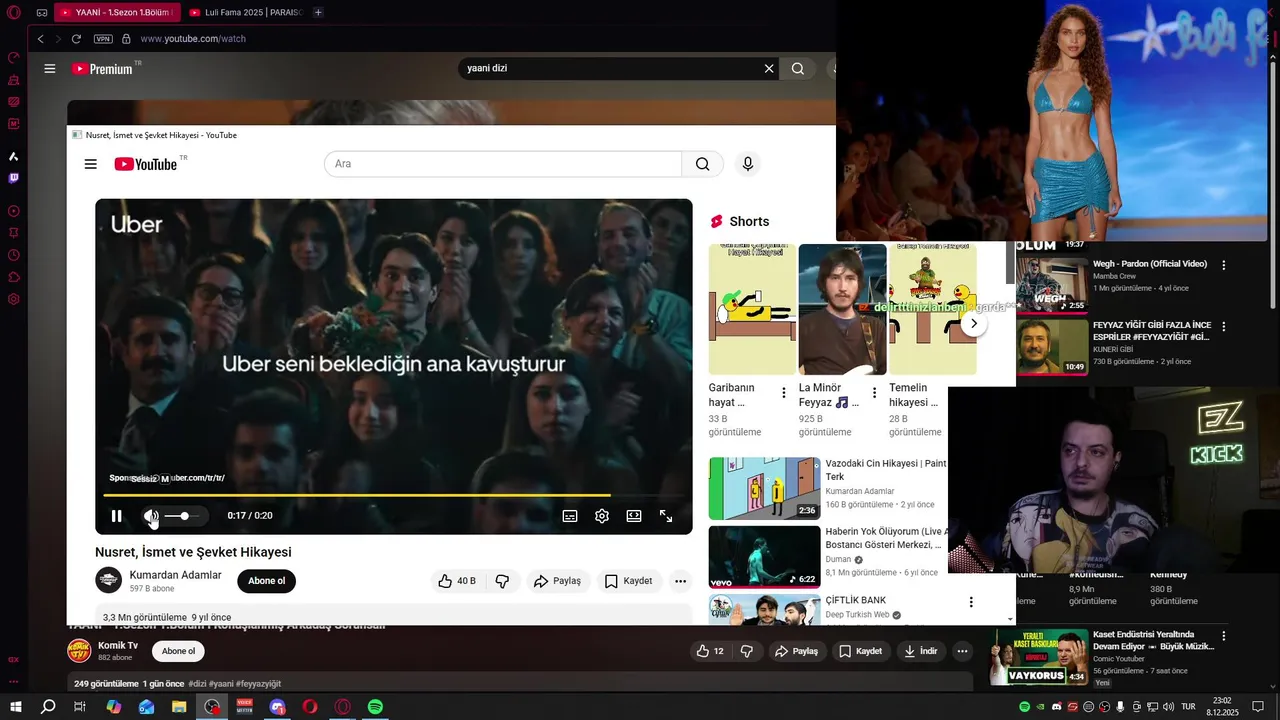Go to YouTube home via white logo
Screen dimensions: 1280x720
point(146,164)
